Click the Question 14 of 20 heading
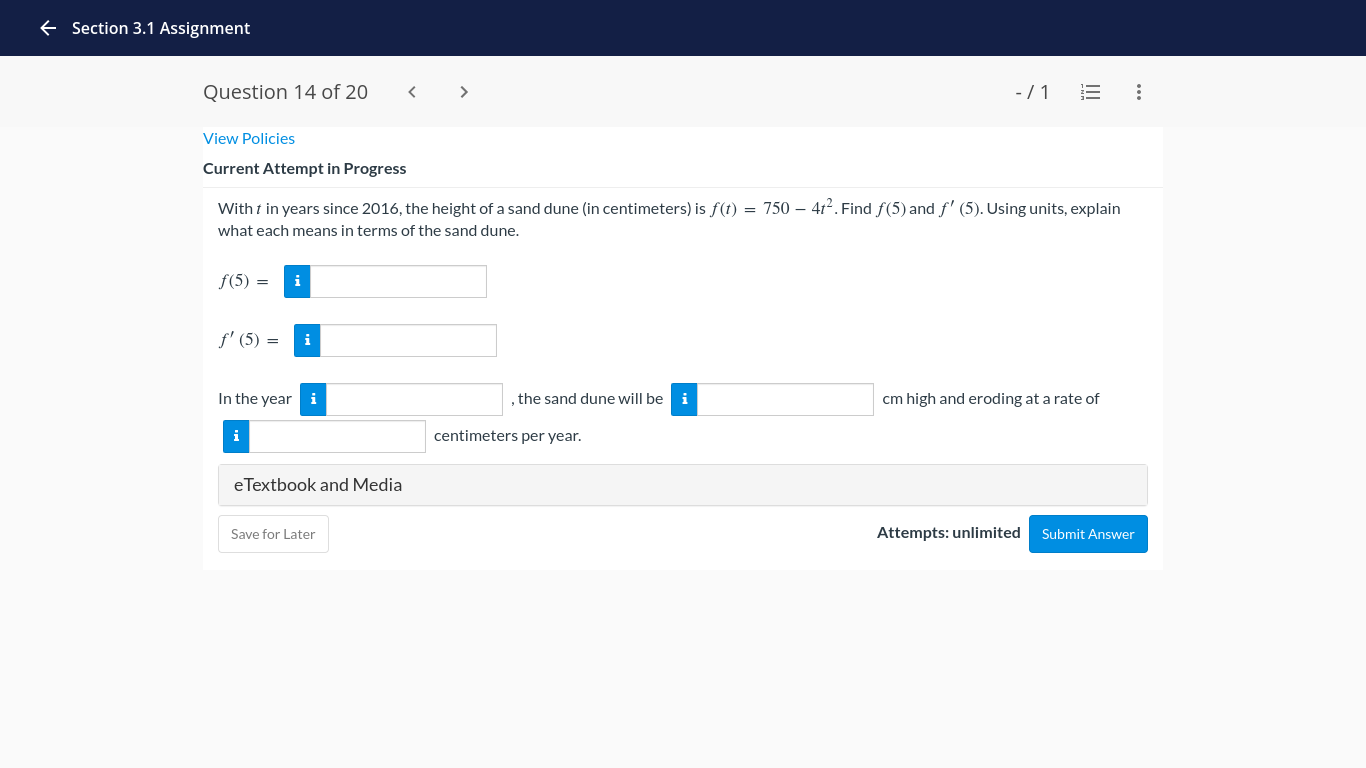Viewport: 1366px width, 768px height. [x=285, y=92]
